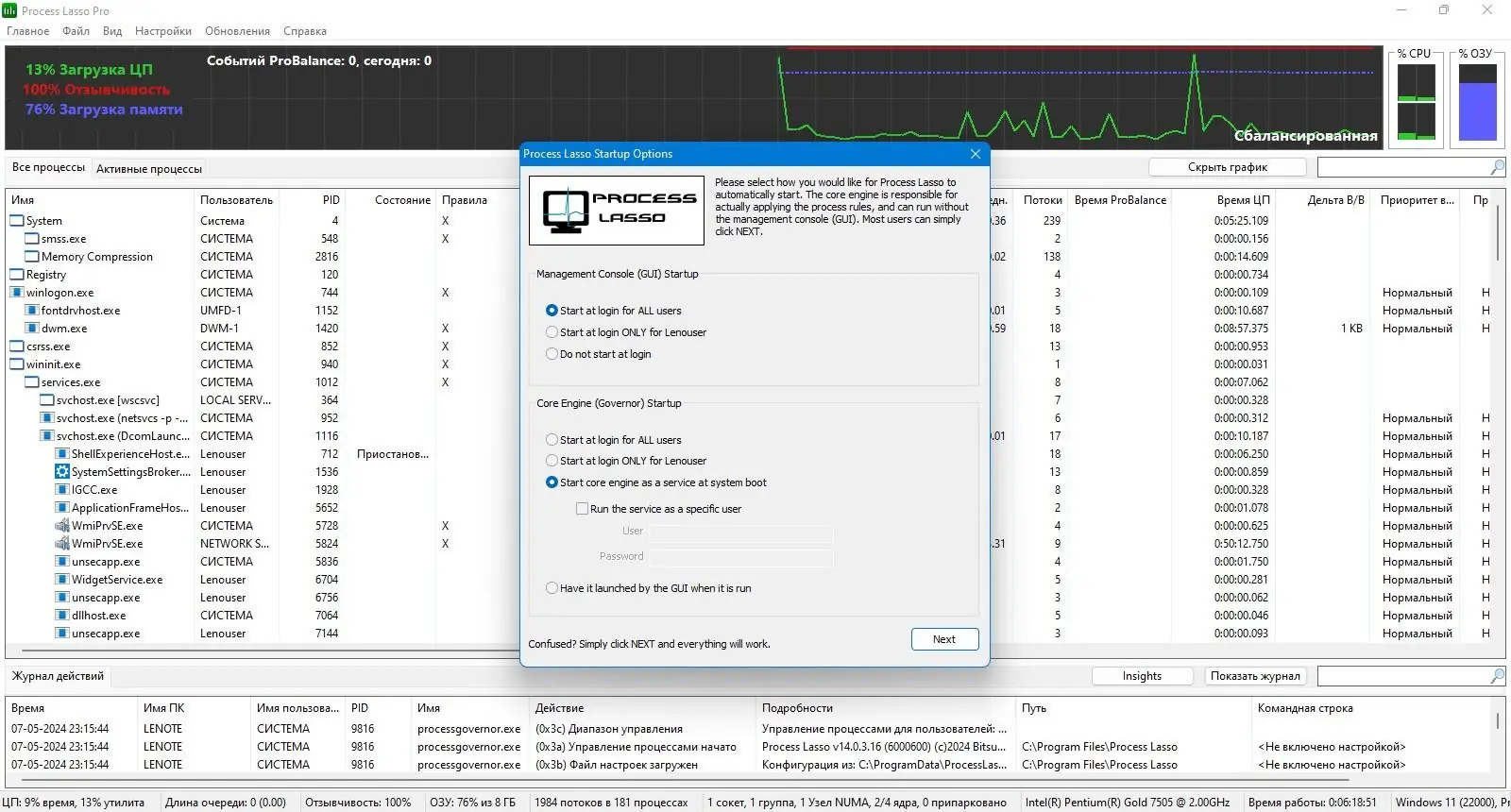The width and height of the screenshot is (1511, 812).
Task: Enable 'Run the service as a specific user'
Action: point(582,509)
